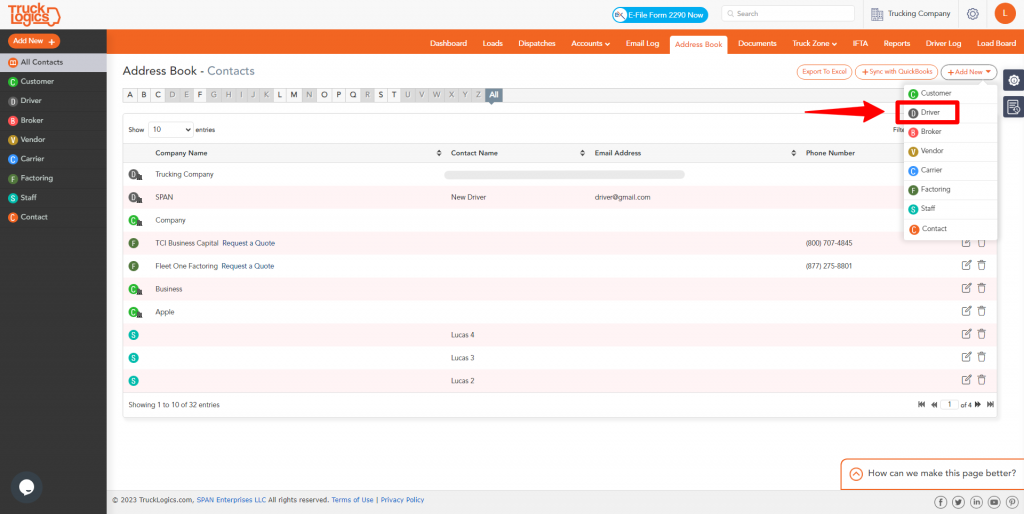Filter contacts by letter A

point(130,95)
